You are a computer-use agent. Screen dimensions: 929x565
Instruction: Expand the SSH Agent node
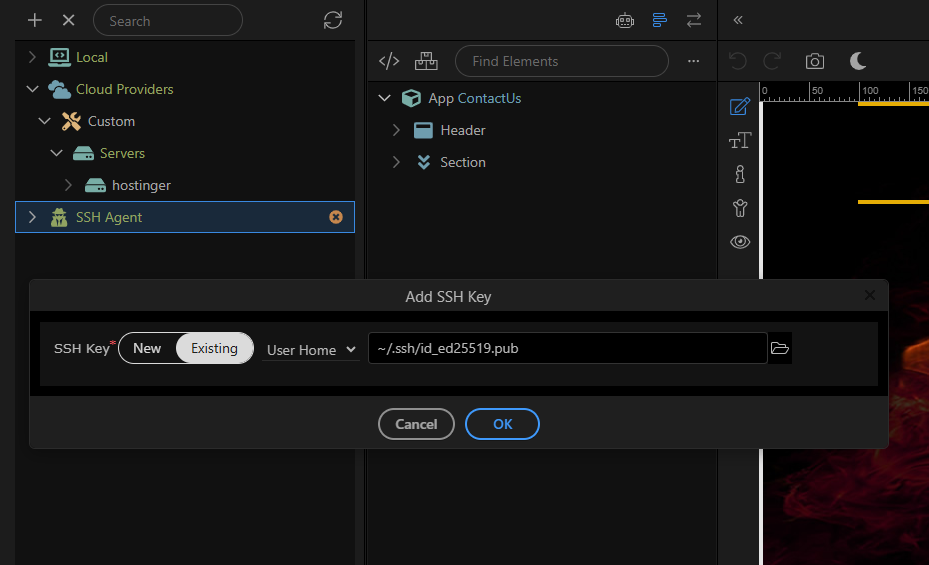click(33, 217)
